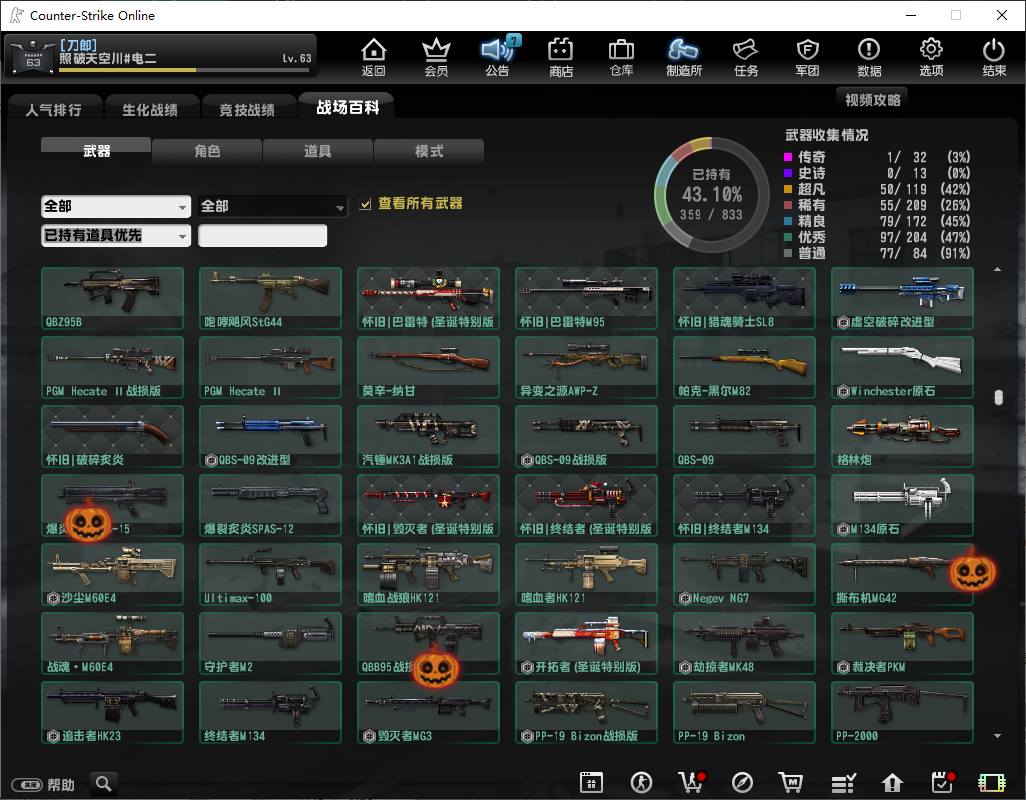The height and width of the screenshot is (800, 1026).
Task: Click the scroll up arrow of weapon list
Action: tap(997, 270)
